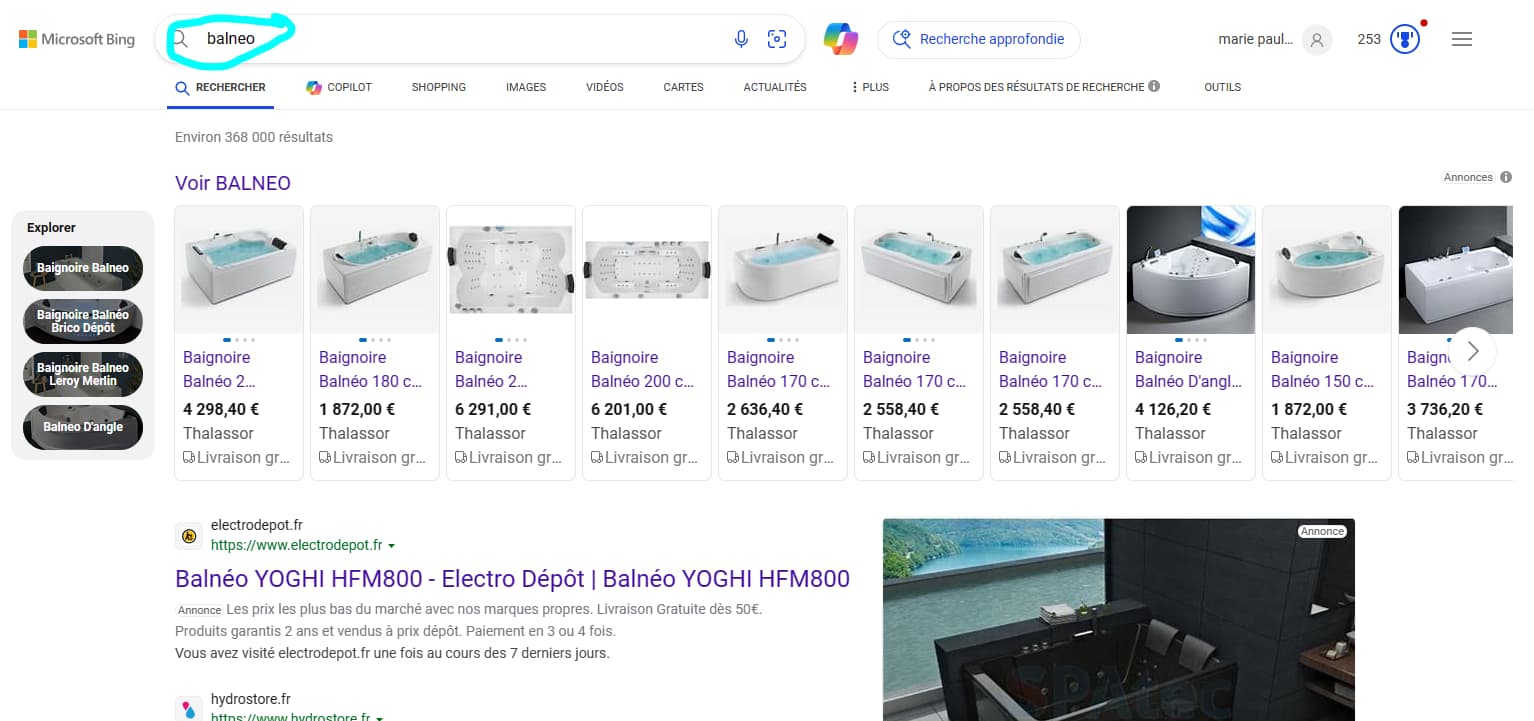Click info icon beside Annonces label
Viewport: 1534px width, 721px height.
pos(1506,177)
